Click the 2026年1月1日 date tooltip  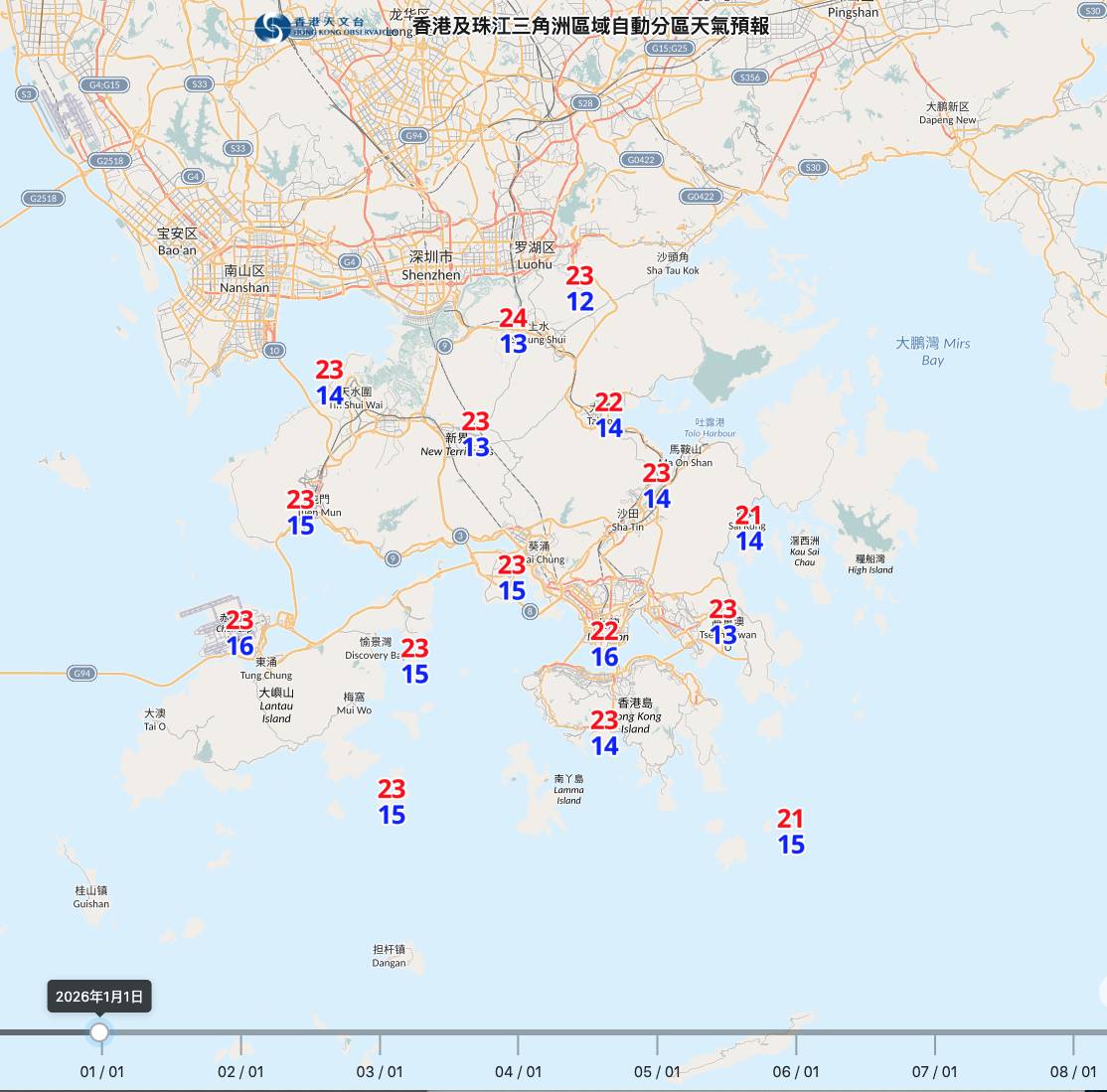click(x=99, y=997)
